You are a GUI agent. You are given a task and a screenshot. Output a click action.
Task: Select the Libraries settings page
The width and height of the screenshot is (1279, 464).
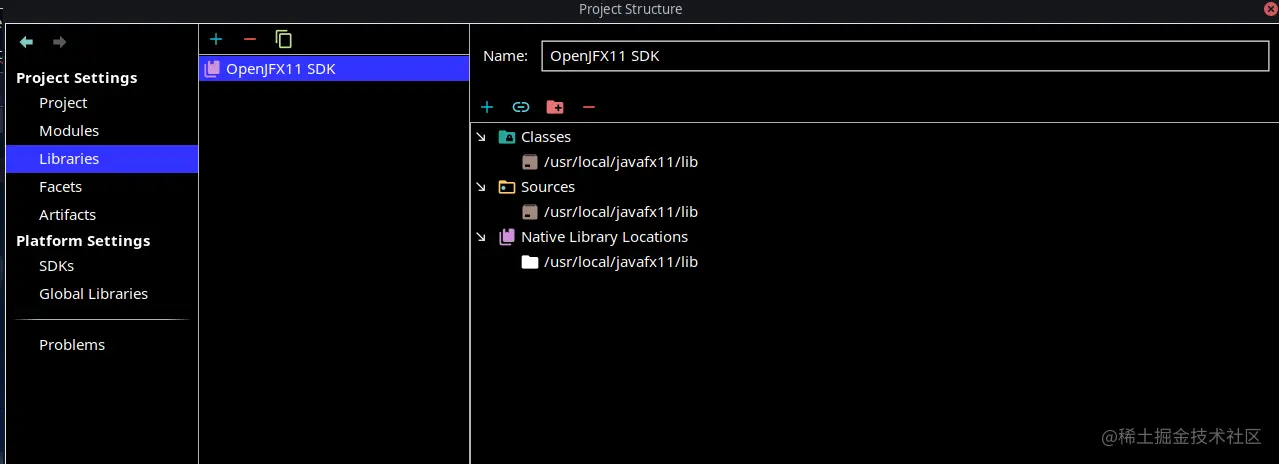(x=102, y=159)
